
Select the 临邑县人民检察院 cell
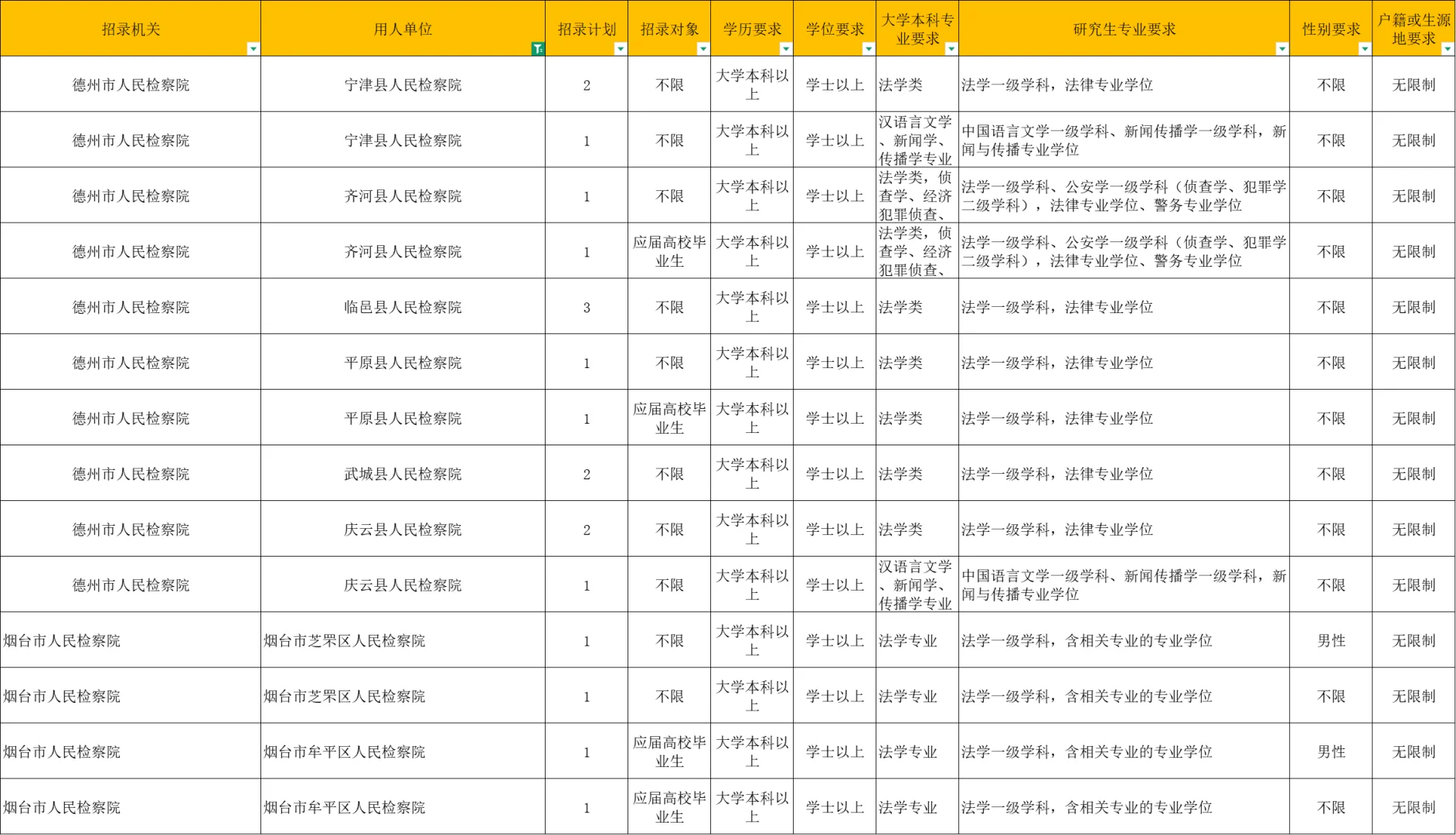coord(403,307)
